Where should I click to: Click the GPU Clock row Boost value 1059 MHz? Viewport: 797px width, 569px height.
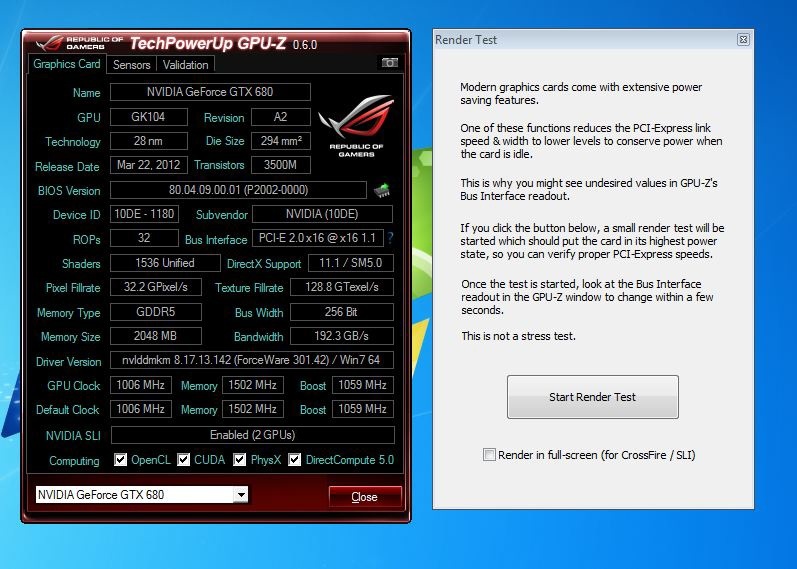[363, 385]
